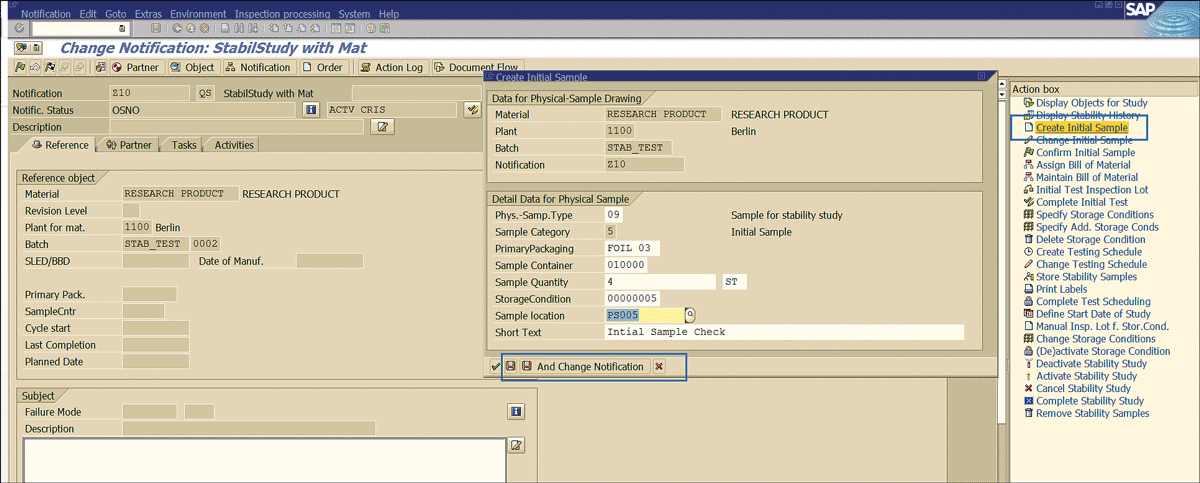The image size is (1200, 483).
Task: Click Specify Storage Conditions
Action: 1095,214
